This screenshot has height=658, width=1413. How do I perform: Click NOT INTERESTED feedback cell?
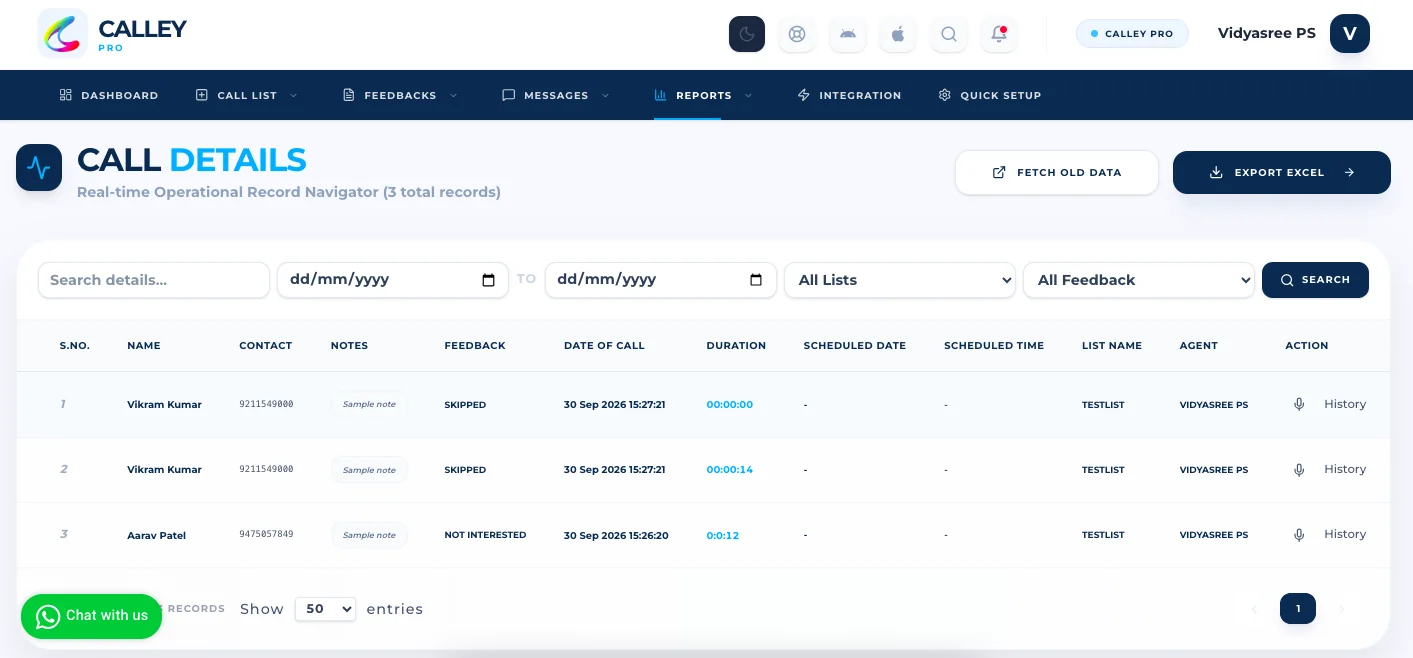pos(485,535)
